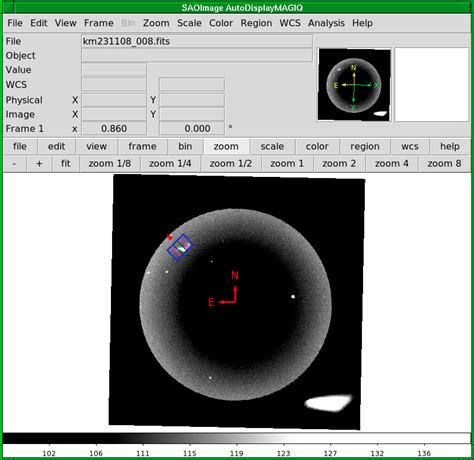Open the Analysis menu
474x460 pixels.
326,23
